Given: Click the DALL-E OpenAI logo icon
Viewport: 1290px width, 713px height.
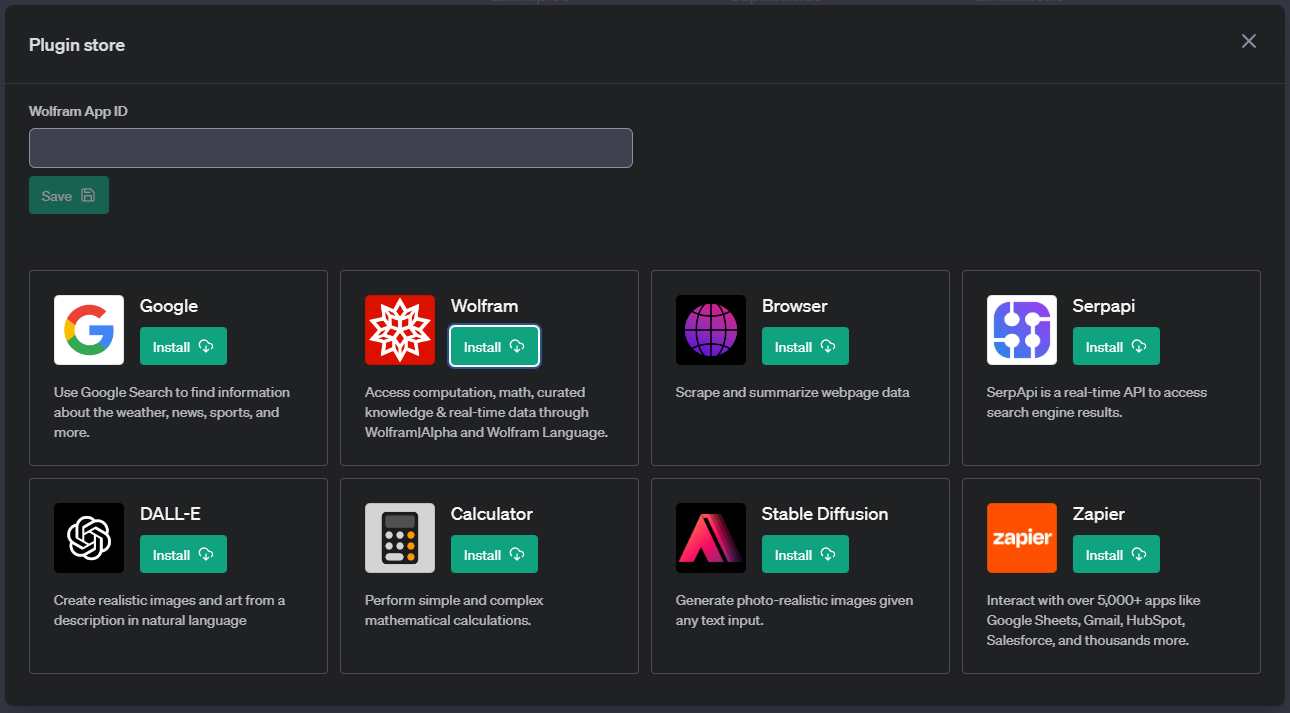Looking at the screenshot, I should click(x=89, y=538).
